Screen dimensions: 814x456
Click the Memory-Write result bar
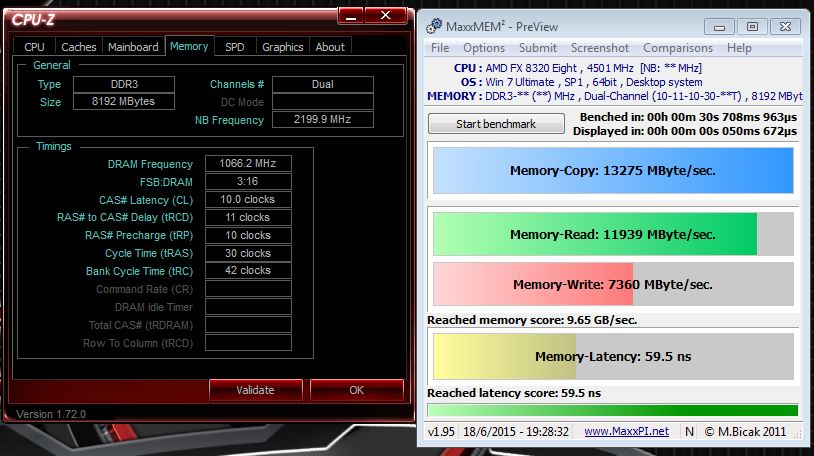pyautogui.click(x=613, y=284)
